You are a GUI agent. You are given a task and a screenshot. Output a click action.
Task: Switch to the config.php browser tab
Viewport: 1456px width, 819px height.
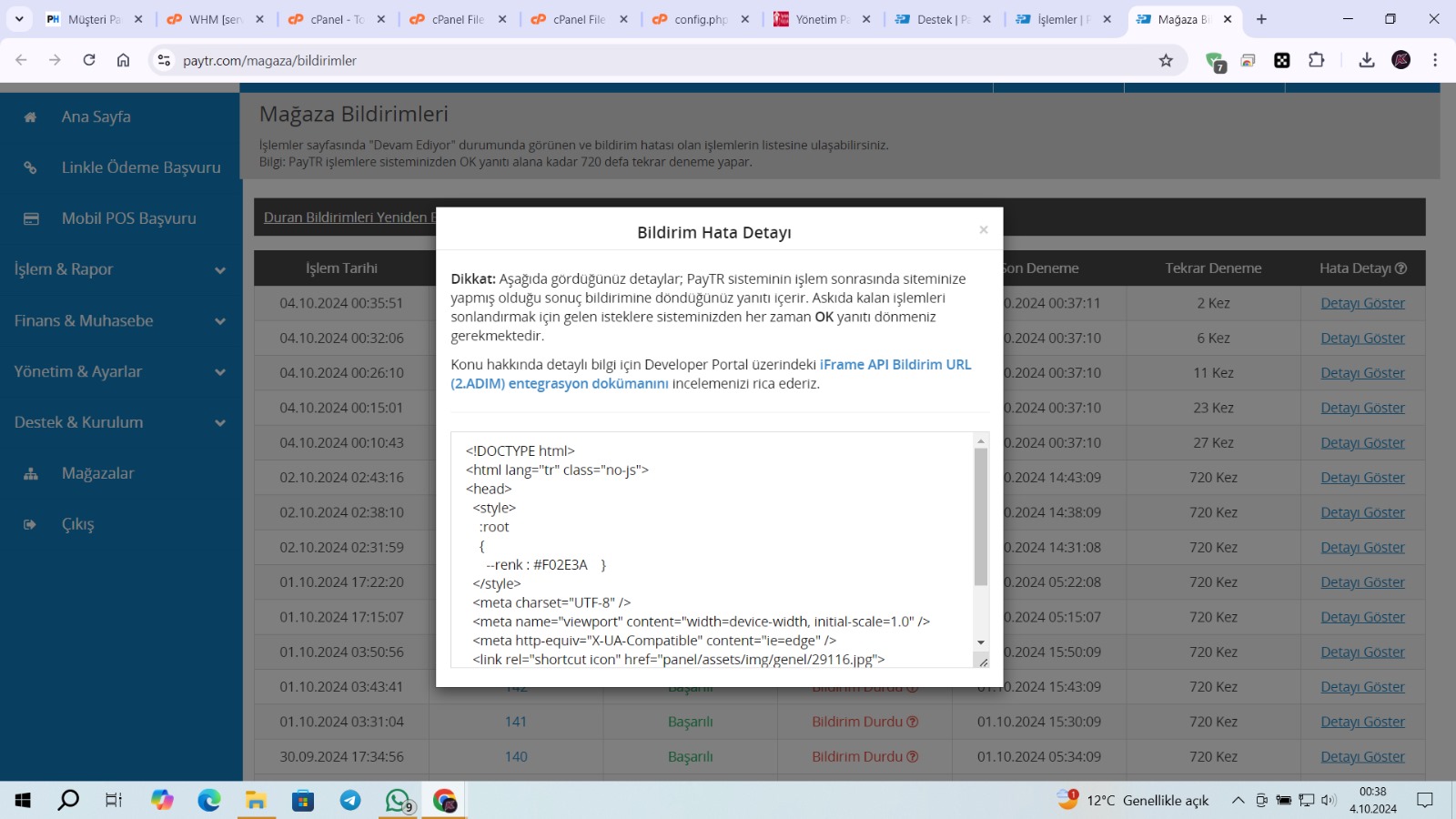pyautogui.click(x=701, y=19)
